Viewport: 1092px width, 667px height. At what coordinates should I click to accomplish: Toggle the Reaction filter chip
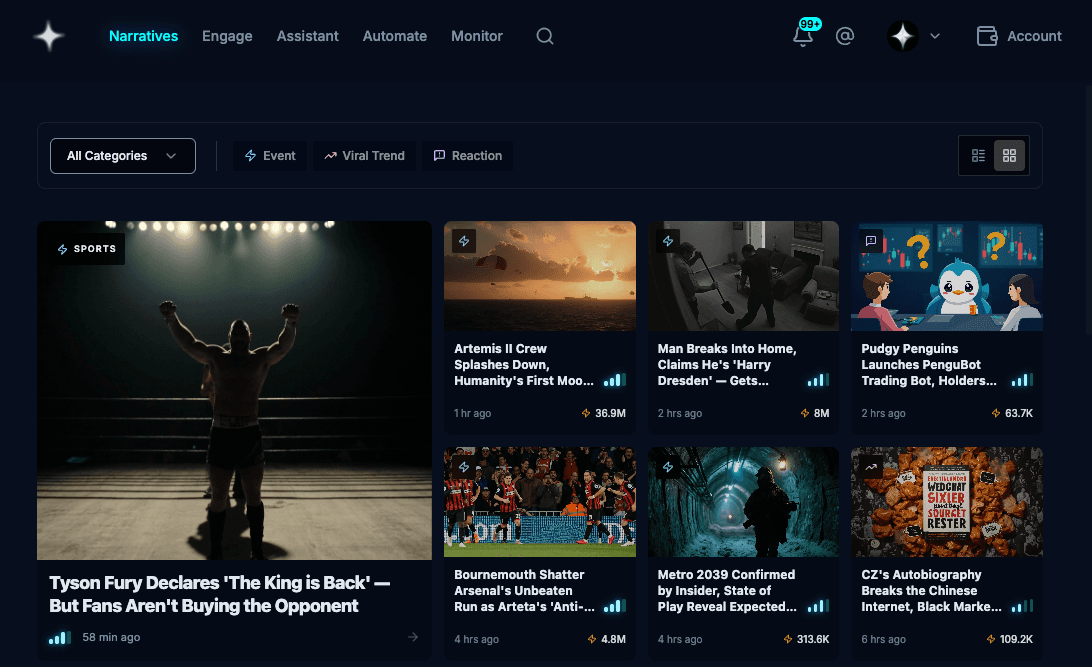pos(467,156)
